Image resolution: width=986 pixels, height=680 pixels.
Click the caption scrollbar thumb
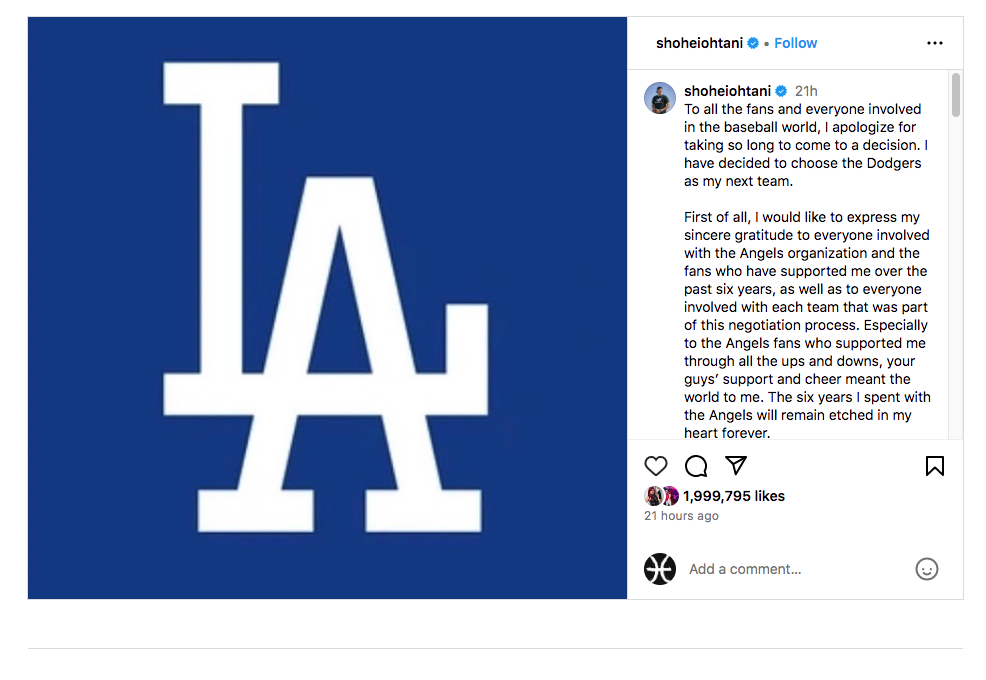click(956, 95)
